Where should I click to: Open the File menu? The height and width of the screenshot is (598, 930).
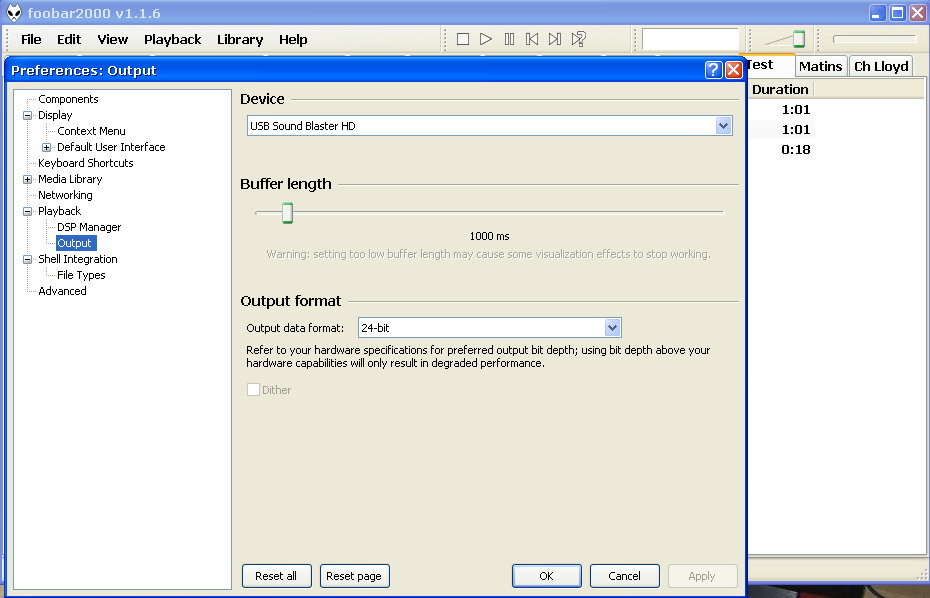(31, 40)
